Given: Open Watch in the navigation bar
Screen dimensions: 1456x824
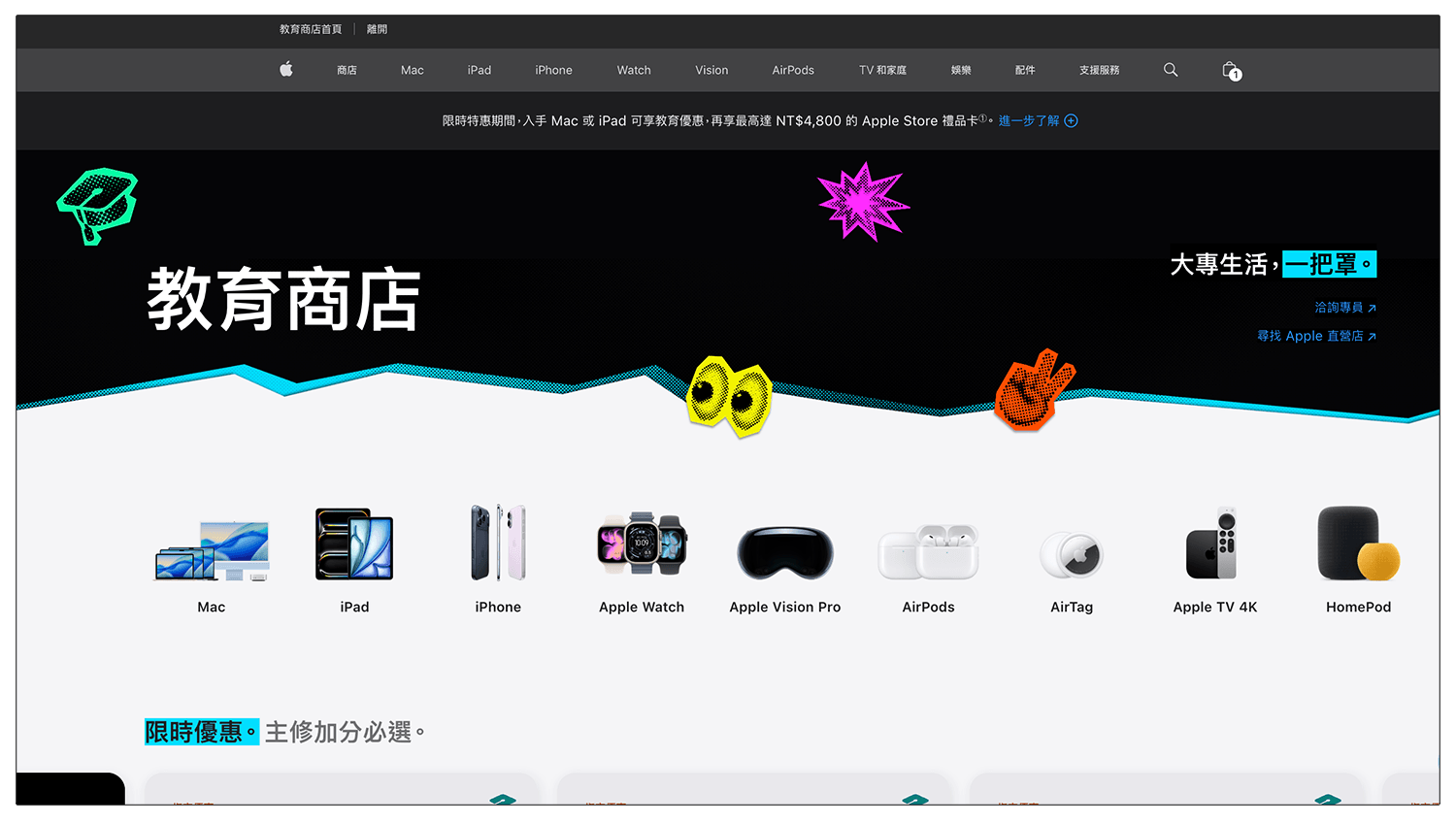Looking at the screenshot, I should pyautogui.click(x=634, y=70).
